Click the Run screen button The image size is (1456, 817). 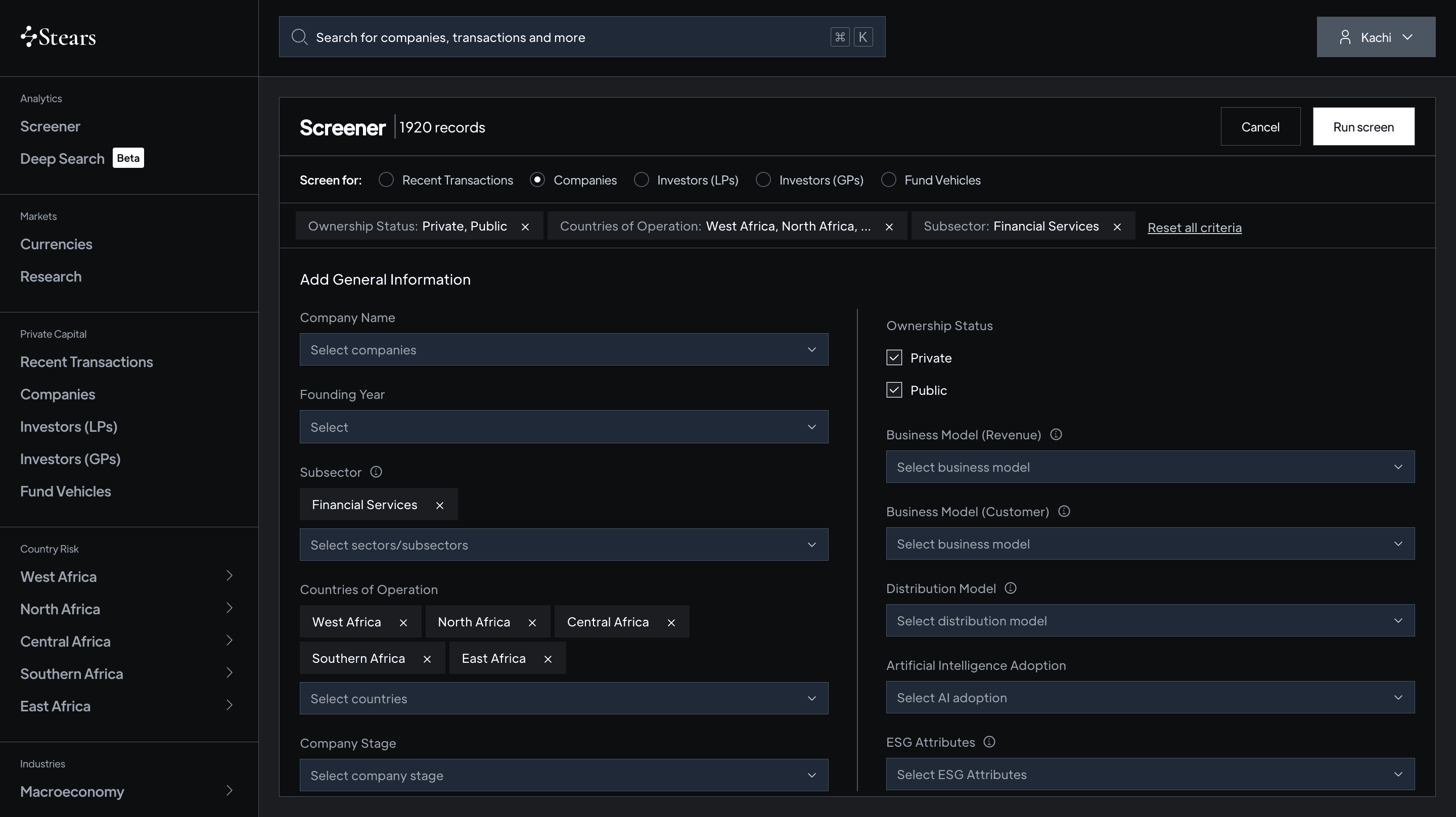point(1363,127)
